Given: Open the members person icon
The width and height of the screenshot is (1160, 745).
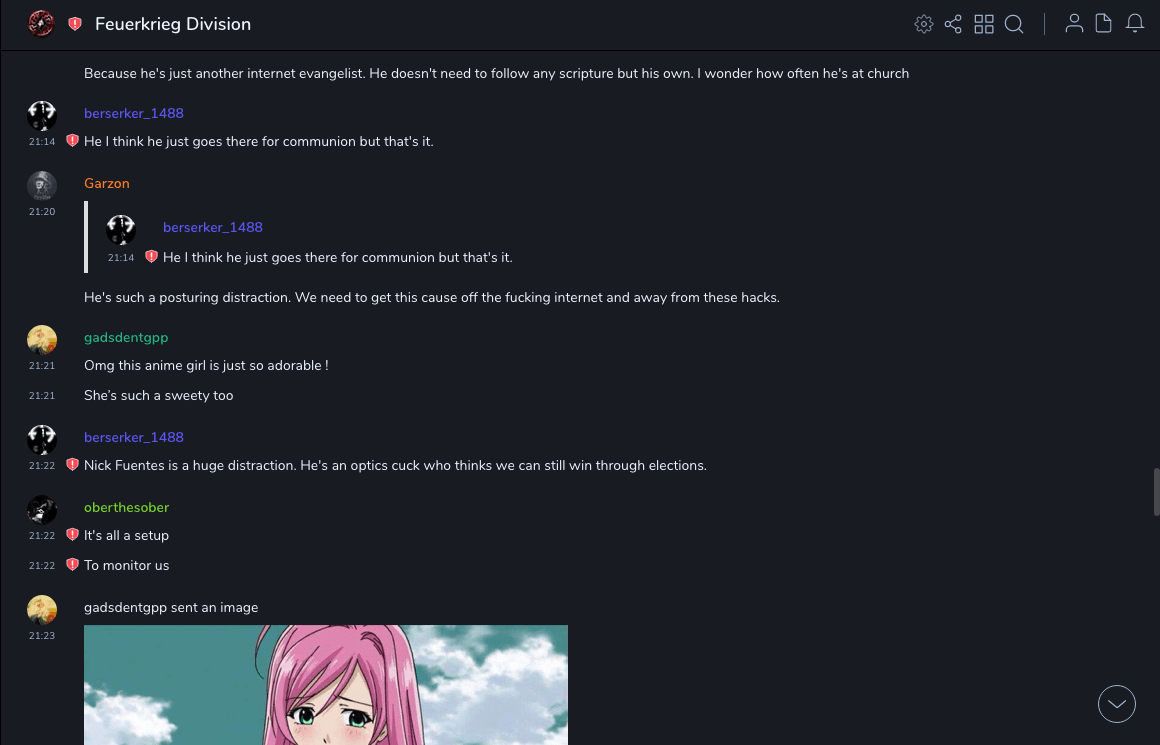Looking at the screenshot, I should (x=1074, y=24).
